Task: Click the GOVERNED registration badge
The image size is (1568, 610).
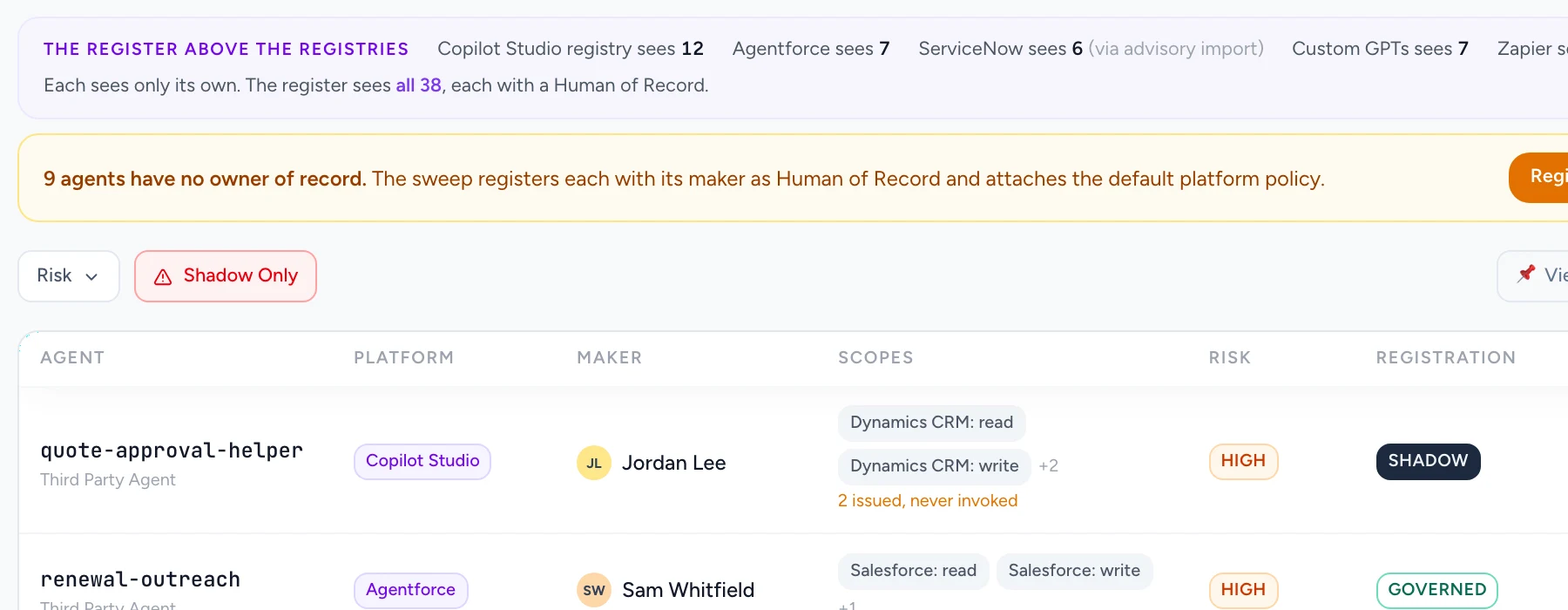Action: [x=1436, y=590]
